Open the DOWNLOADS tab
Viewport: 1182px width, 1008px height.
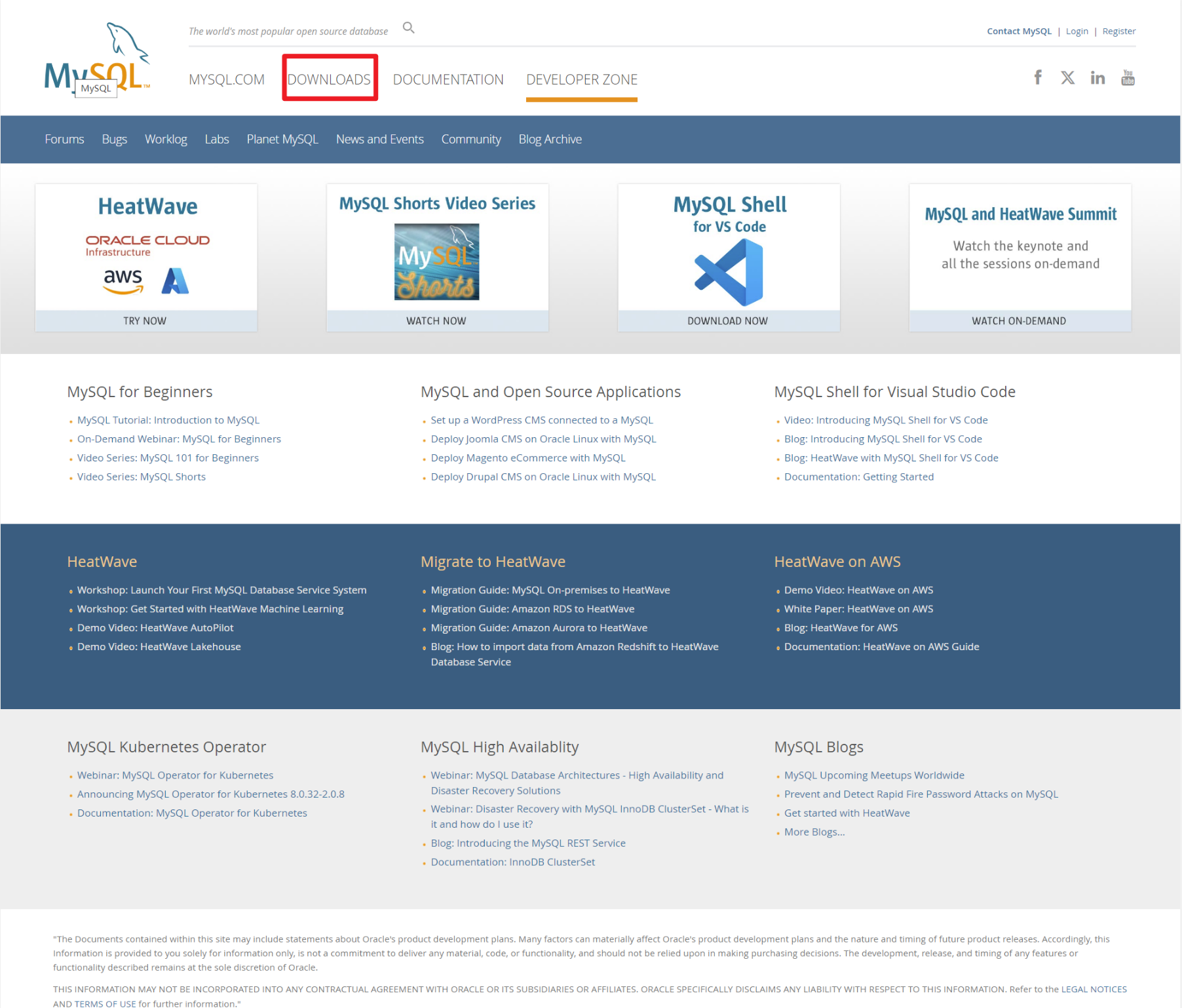[329, 79]
